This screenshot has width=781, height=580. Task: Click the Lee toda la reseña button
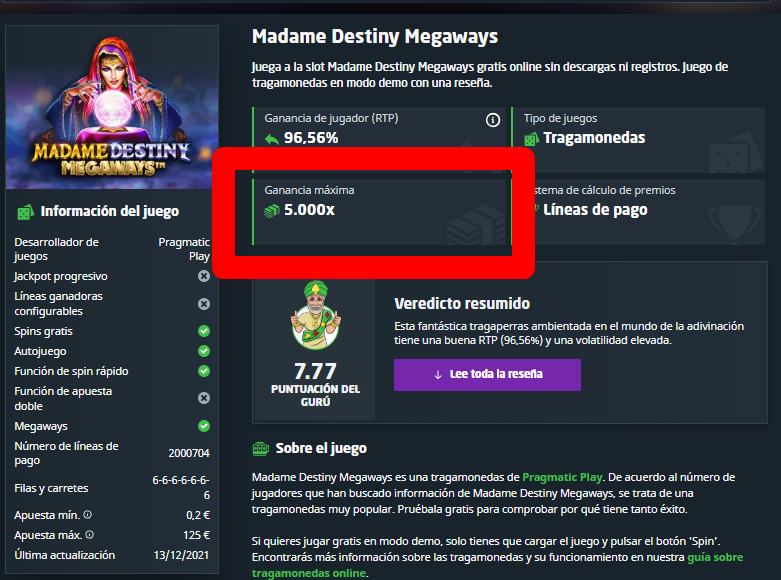click(x=487, y=375)
